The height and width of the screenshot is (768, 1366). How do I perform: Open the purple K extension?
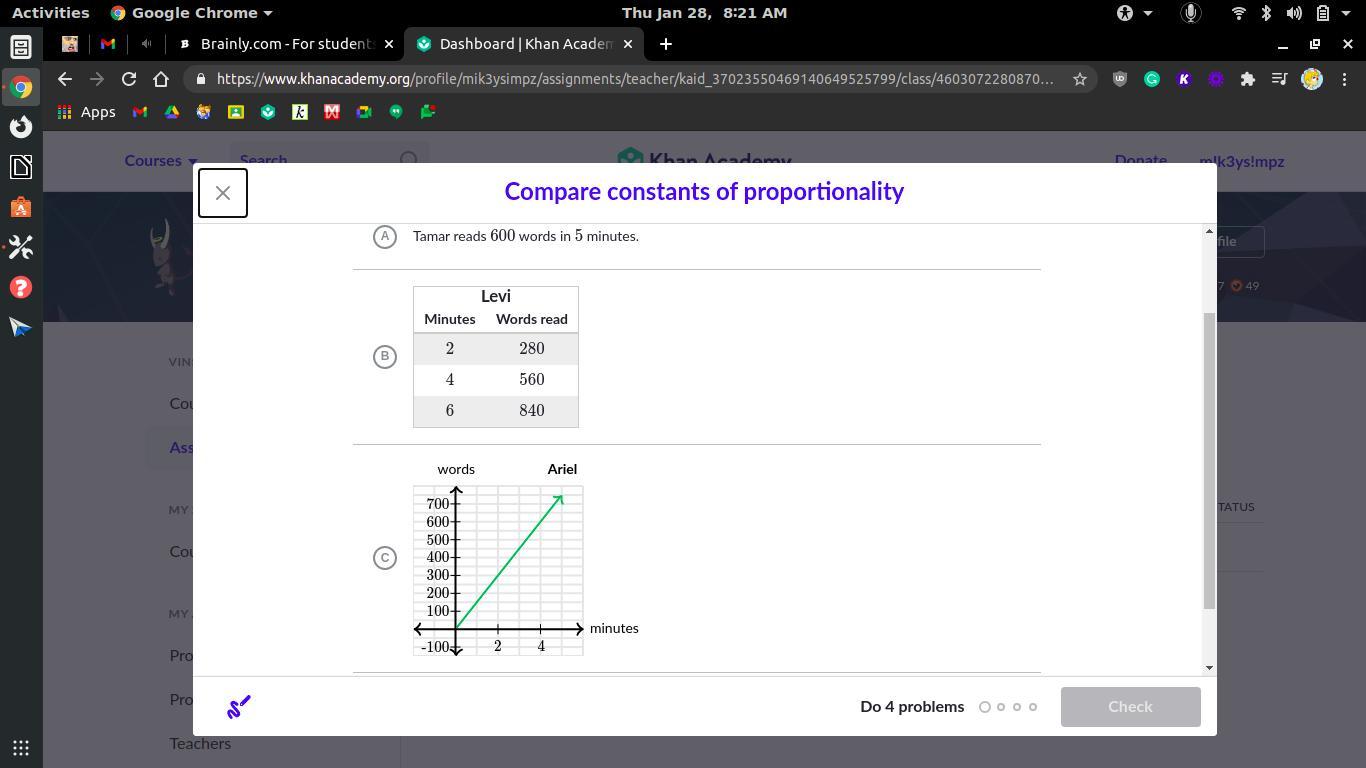point(1184,79)
